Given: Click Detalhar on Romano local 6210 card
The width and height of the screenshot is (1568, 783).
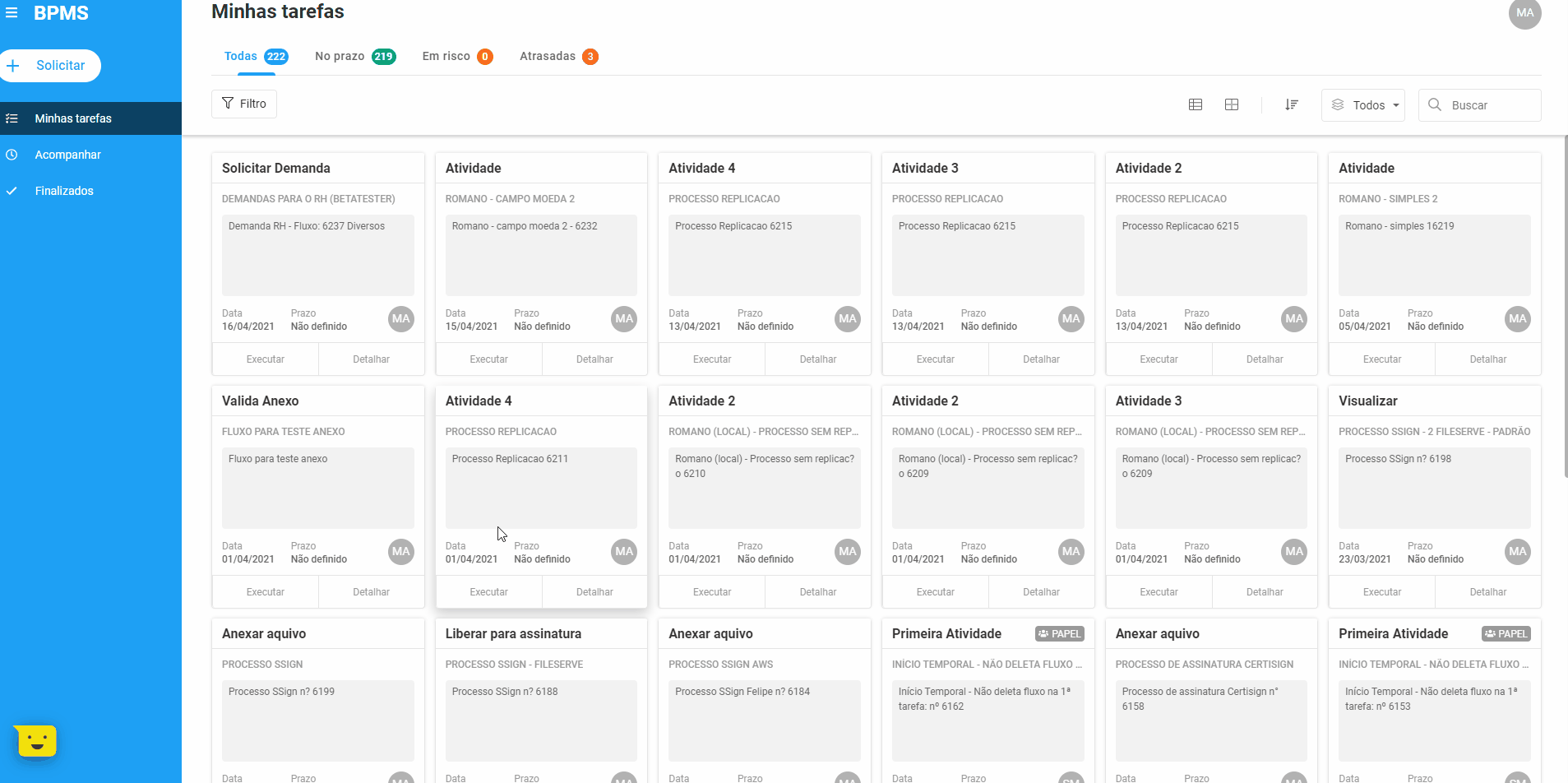Looking at the screenshot, I should [x=818, y=592].
